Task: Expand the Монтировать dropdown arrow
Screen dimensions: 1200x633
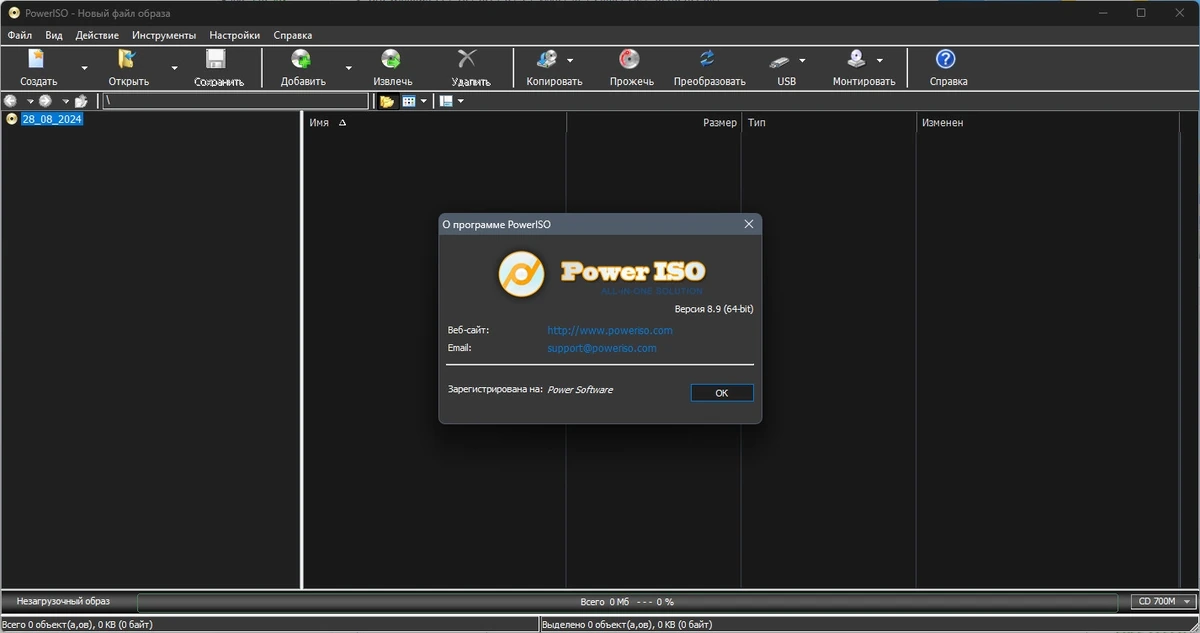Action: click(880, 60)
